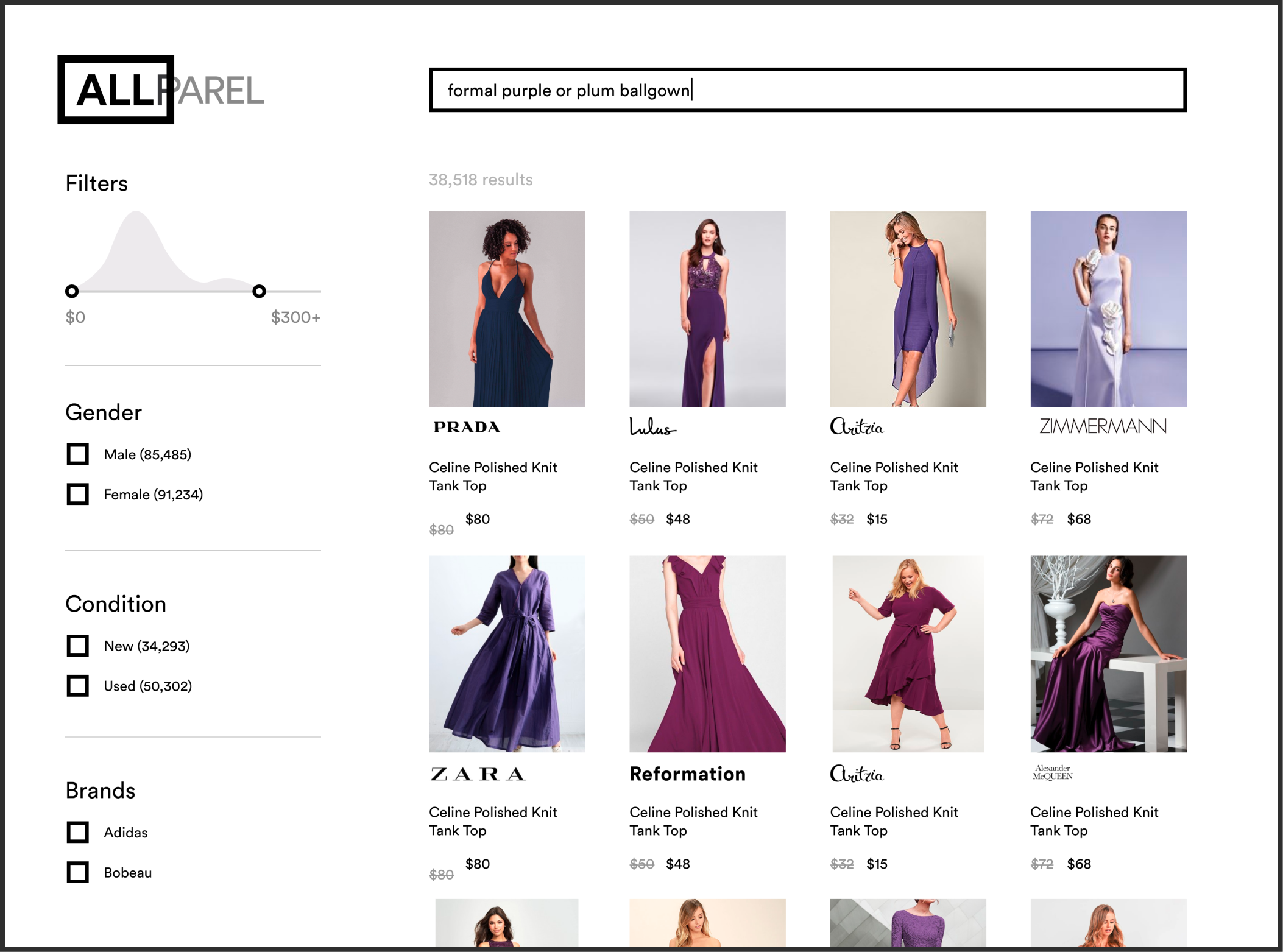1283x952 pixels.
Task: Open the Alexander McQueen satin gown photo
Action: (1108, 654)
